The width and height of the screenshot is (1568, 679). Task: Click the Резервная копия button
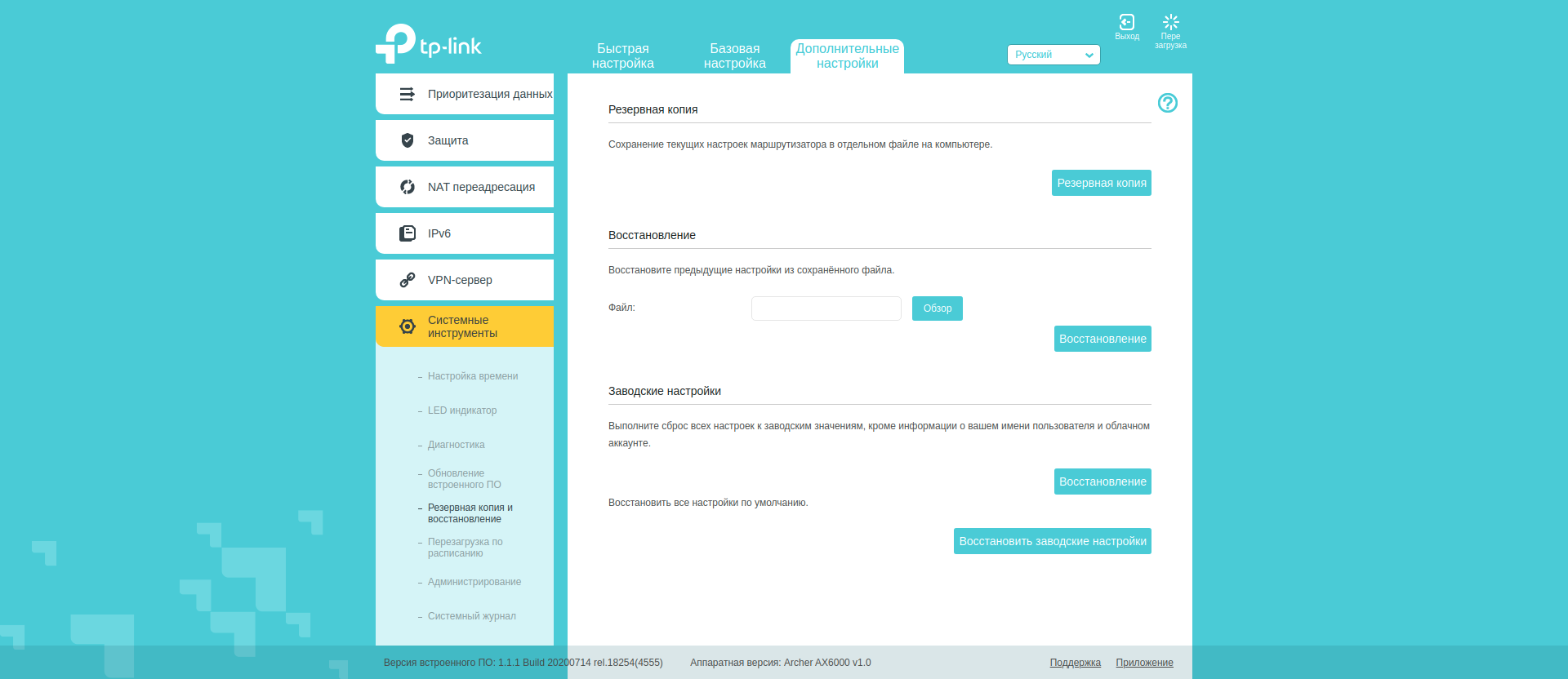pyautogui.click(x=1101, y=183)
